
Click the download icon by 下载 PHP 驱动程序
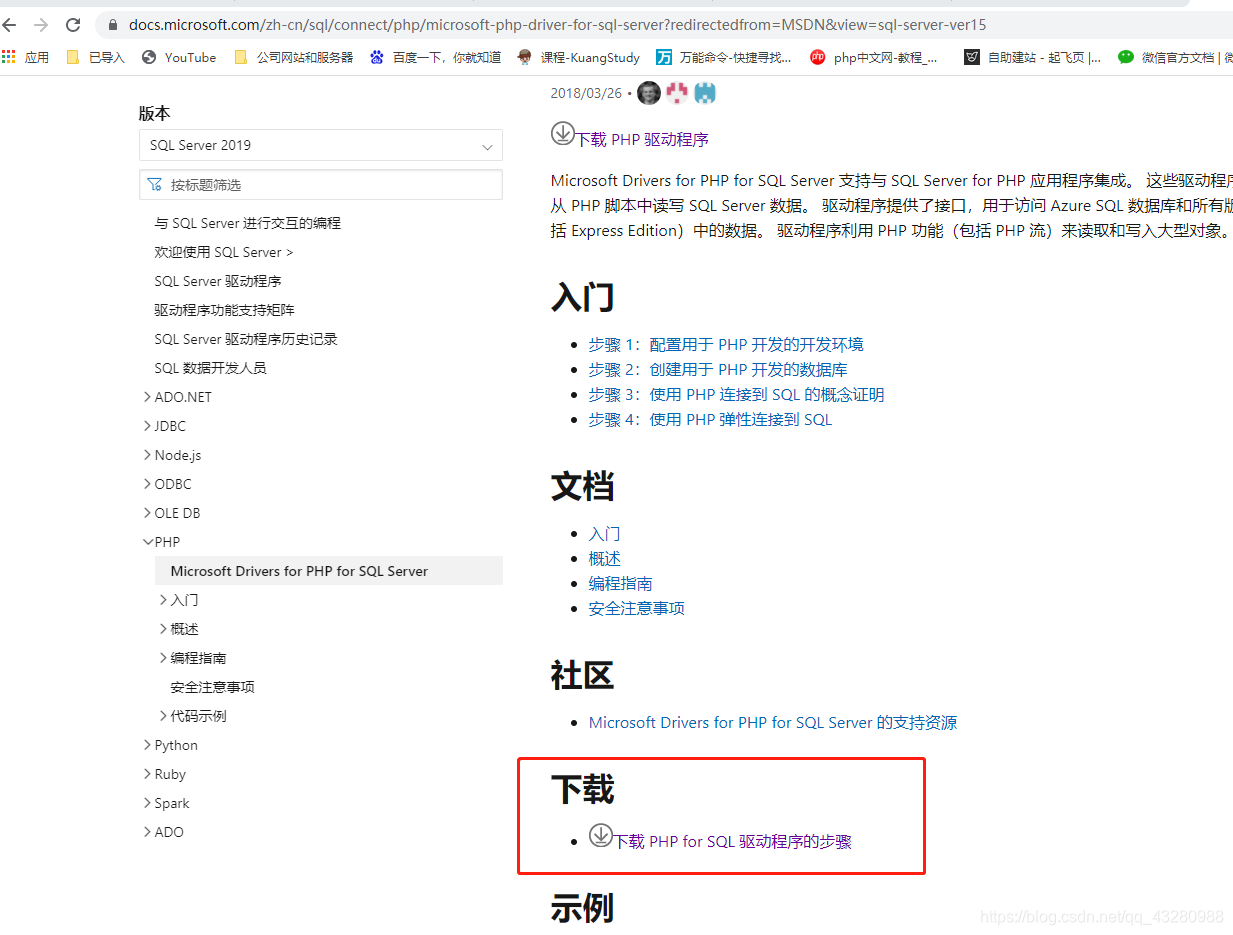click(563, 132)
